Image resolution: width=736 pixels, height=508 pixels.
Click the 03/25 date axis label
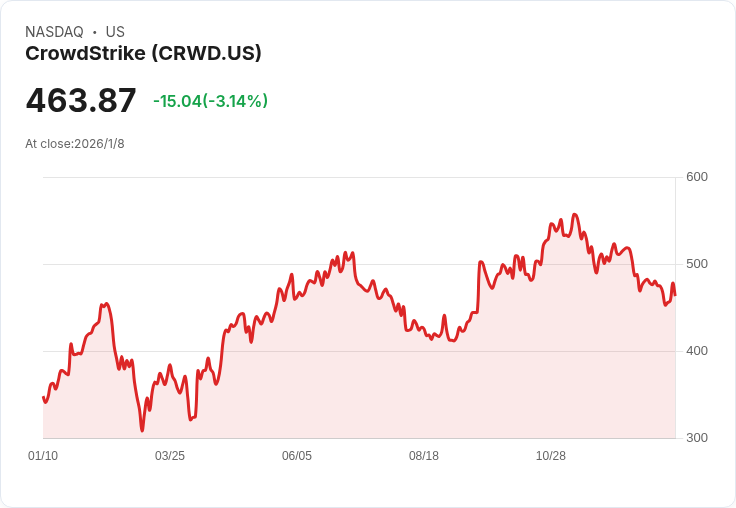tap(170, 455)
